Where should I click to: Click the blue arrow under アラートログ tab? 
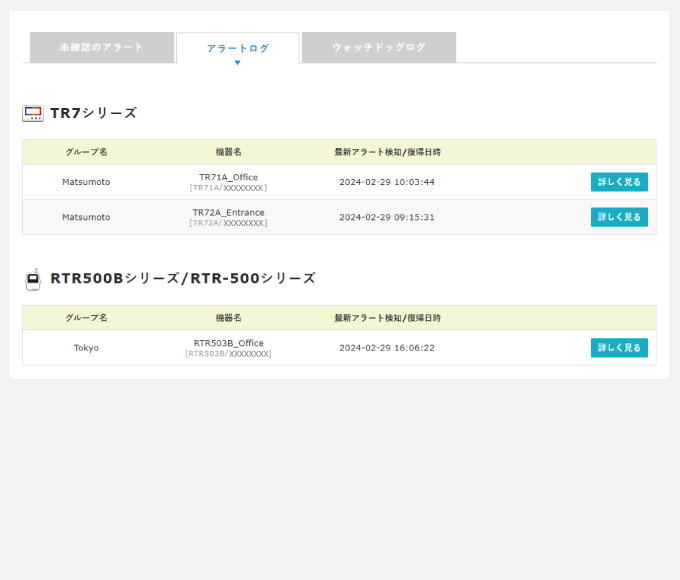(237, 62)
